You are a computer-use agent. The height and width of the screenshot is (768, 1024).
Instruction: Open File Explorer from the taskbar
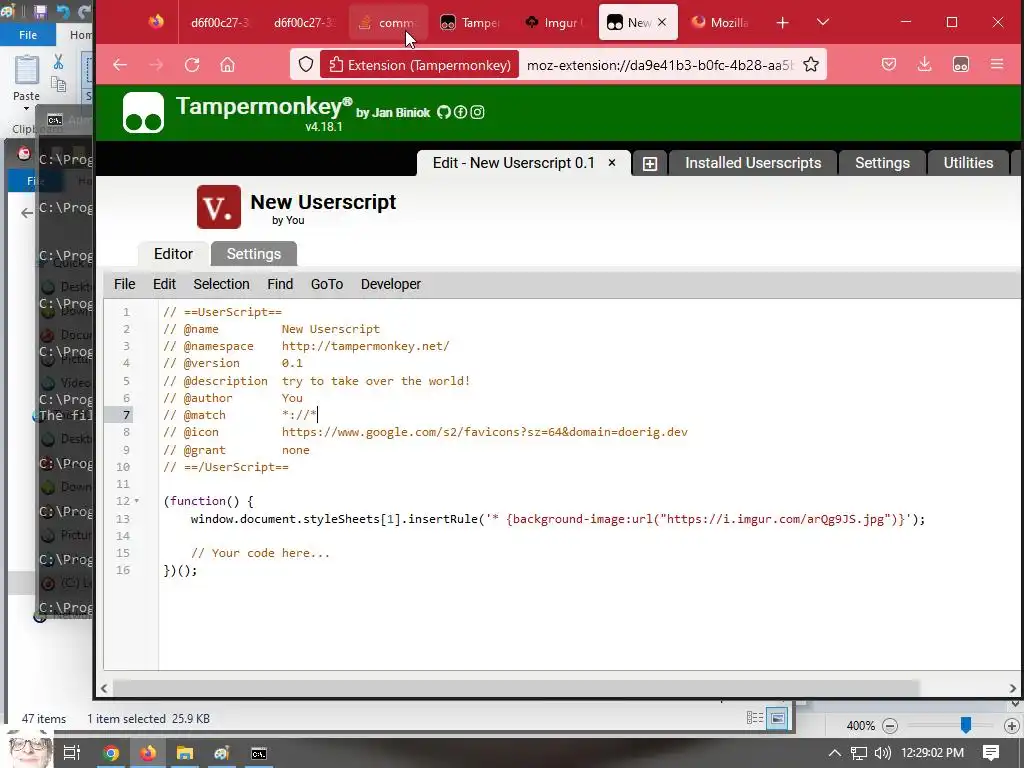point(185,753)
